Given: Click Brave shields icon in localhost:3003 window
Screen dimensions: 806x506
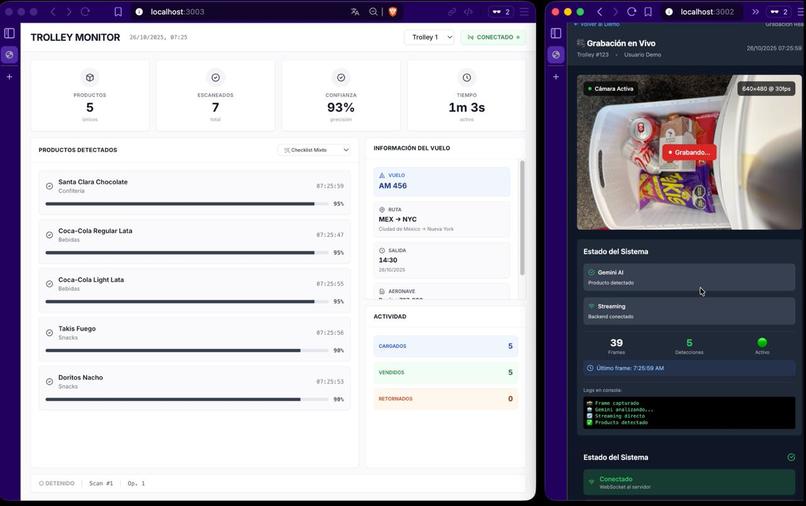Looking at the screenshot, I should (393, 12).
